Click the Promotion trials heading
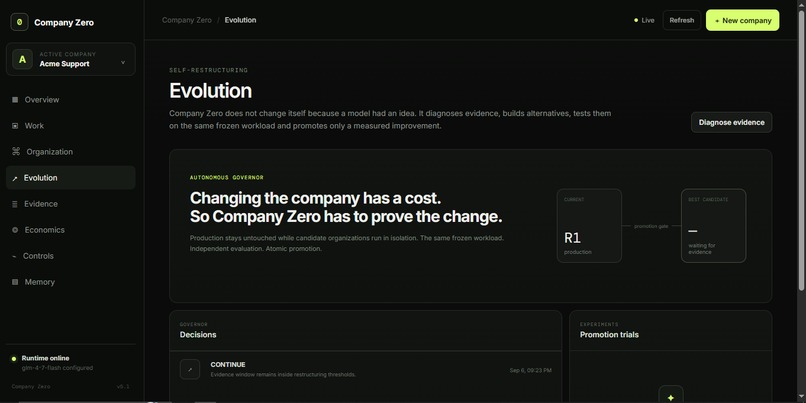This screenshot has height=403, width=806. (609, 335)
